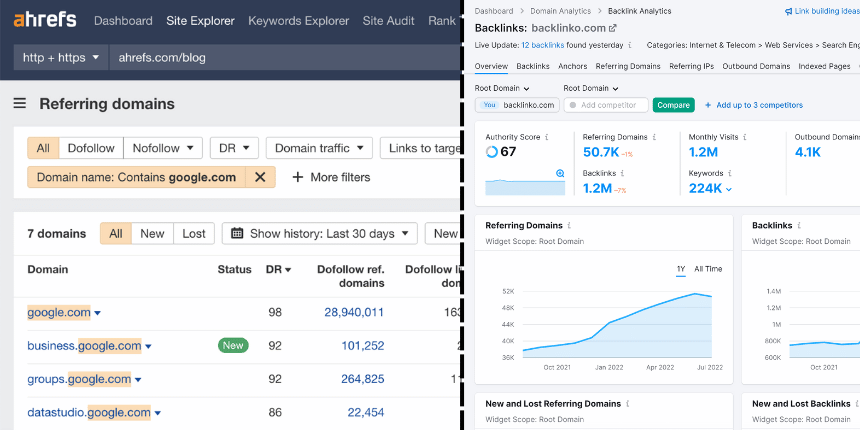The image size is (860, 430).
Task: Open external link icon next to backlinko.com
Action: [x=613, y=28]
